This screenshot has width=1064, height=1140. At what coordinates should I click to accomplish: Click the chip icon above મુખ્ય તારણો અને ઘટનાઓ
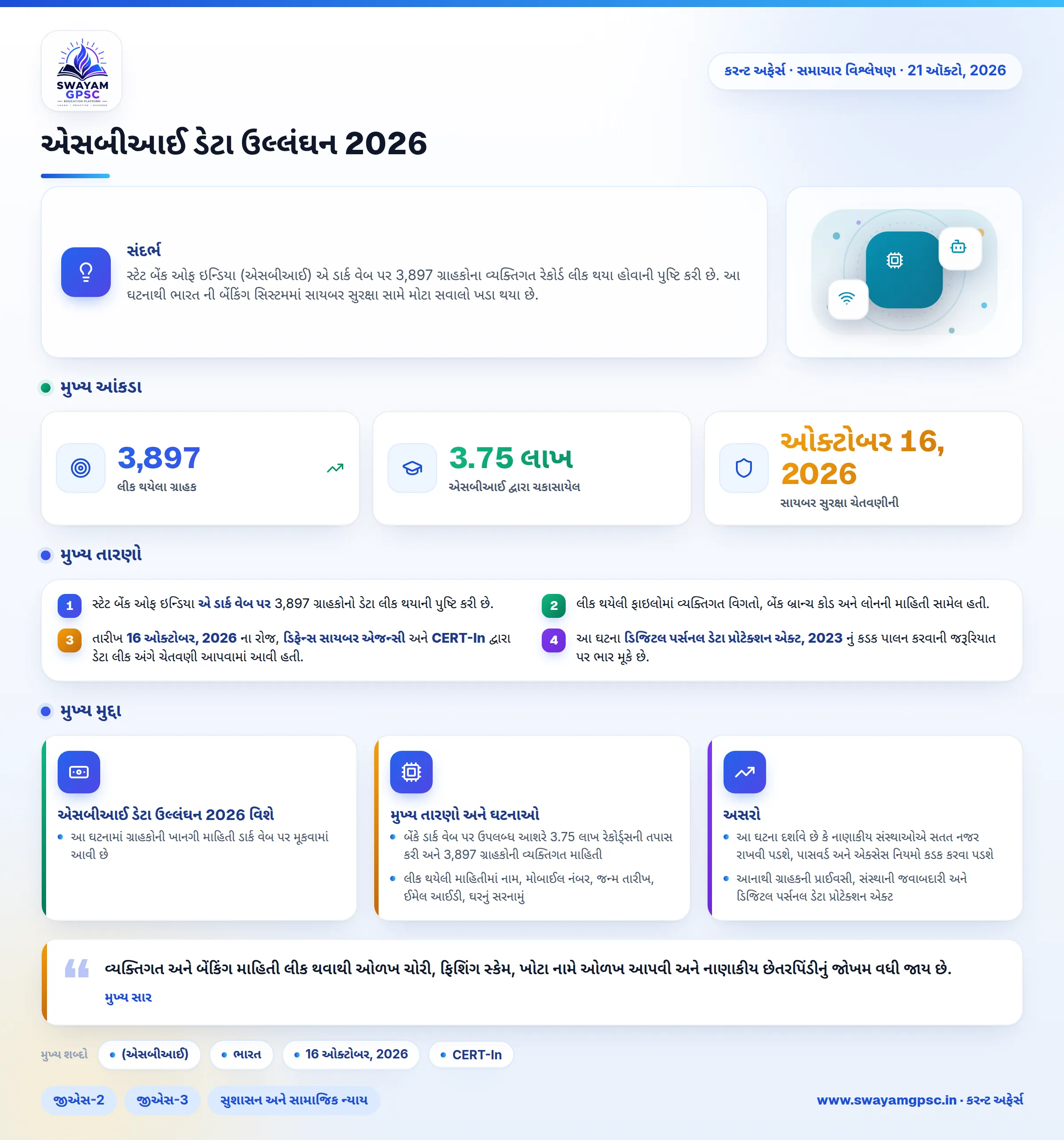[x=411, y=772]
